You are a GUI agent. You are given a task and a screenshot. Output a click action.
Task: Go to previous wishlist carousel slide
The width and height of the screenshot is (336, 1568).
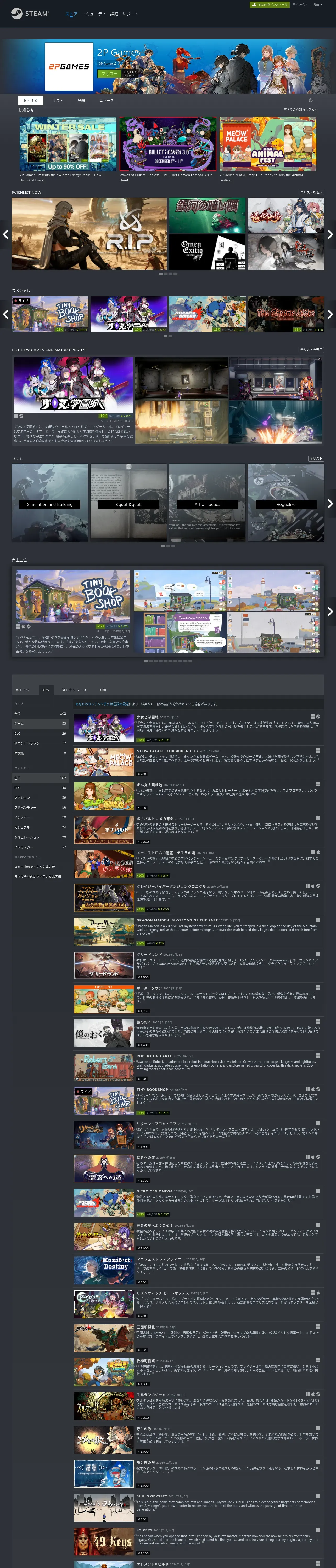click(5, 234)
